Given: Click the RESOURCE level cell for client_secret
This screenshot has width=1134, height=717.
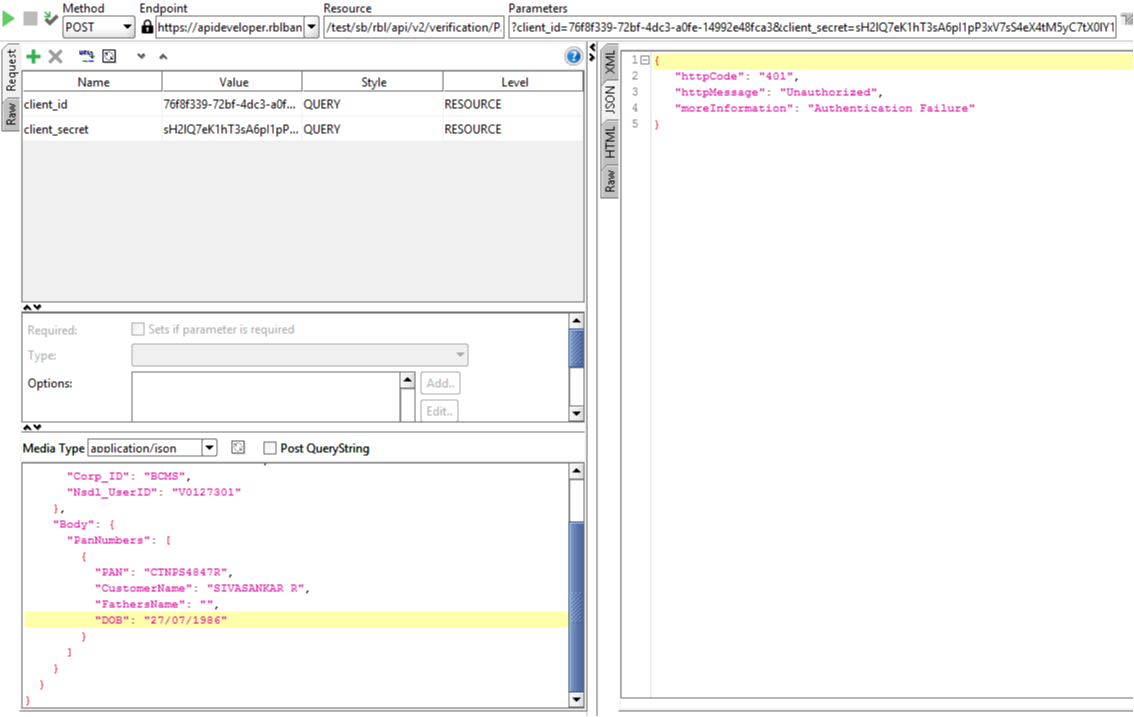Looking at the screenshot, I should [513, 129].
